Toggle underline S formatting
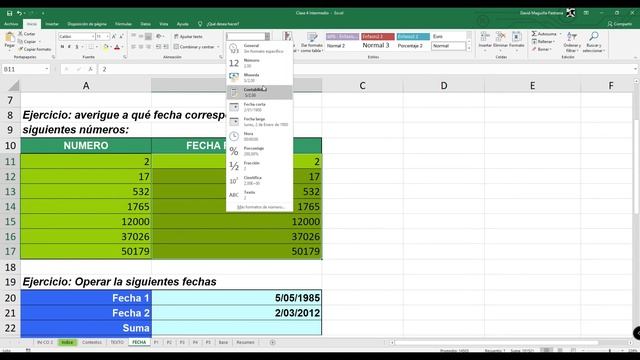The width and height of the screenshot is (640, 360). tap(76, 47)
